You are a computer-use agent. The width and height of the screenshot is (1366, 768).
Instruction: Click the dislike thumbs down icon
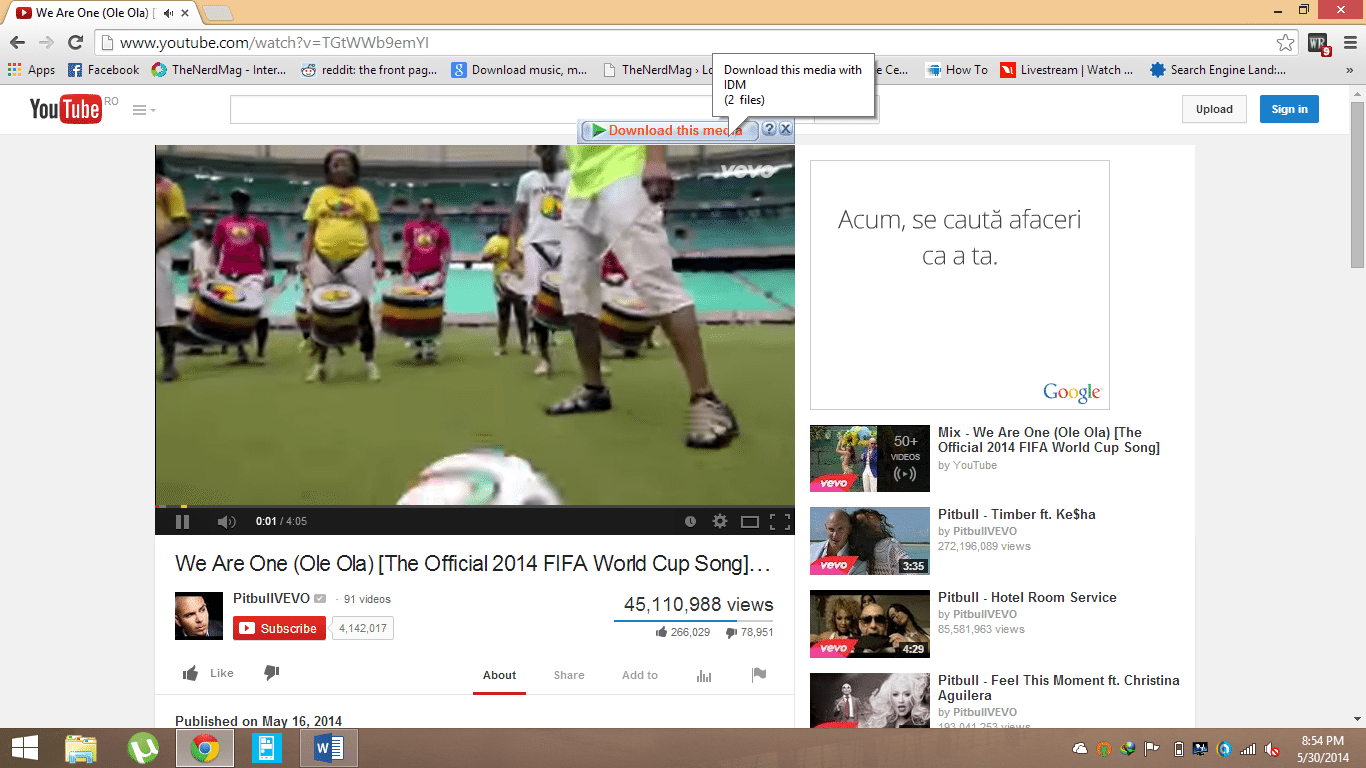(271, 673)
